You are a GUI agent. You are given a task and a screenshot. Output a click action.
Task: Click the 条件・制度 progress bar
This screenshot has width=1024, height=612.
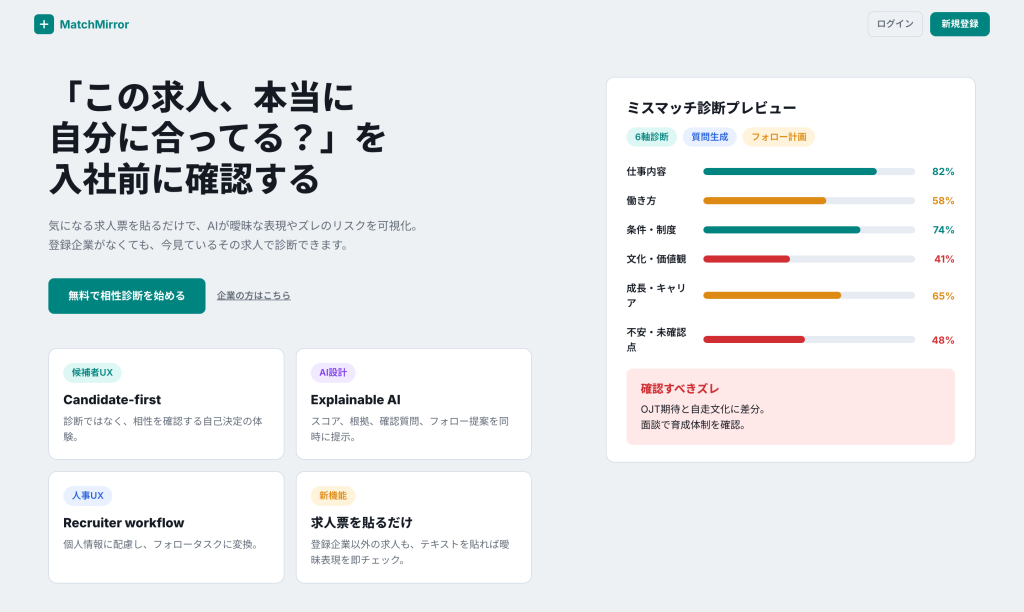coord(808,230)
